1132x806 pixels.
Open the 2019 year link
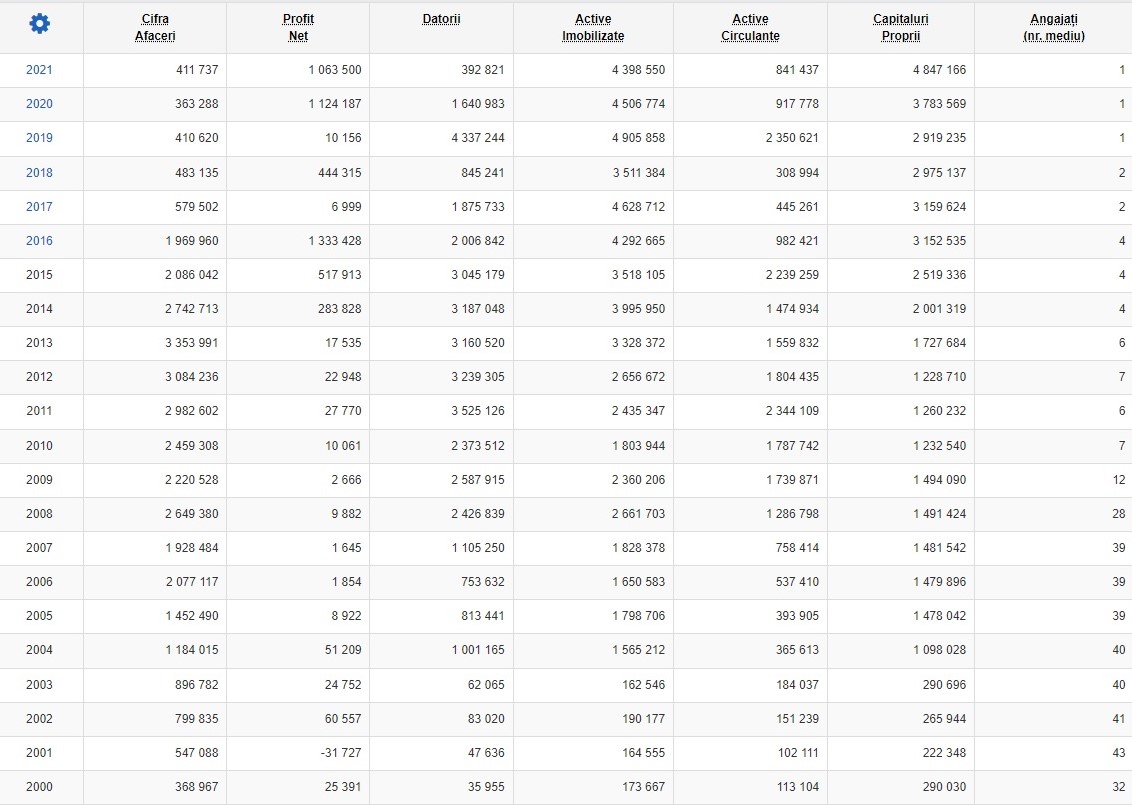tap(39, 138)
